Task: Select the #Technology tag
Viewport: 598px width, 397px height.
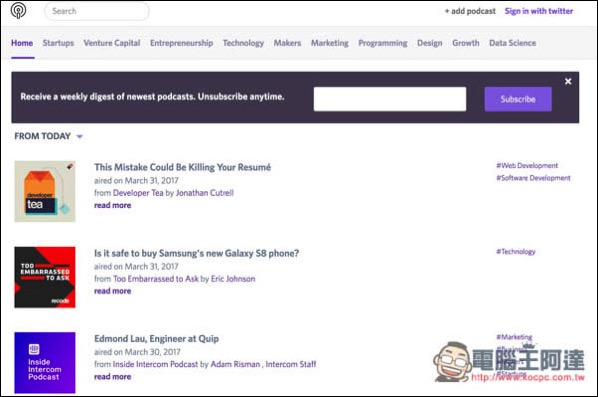Action: point(516,252)
